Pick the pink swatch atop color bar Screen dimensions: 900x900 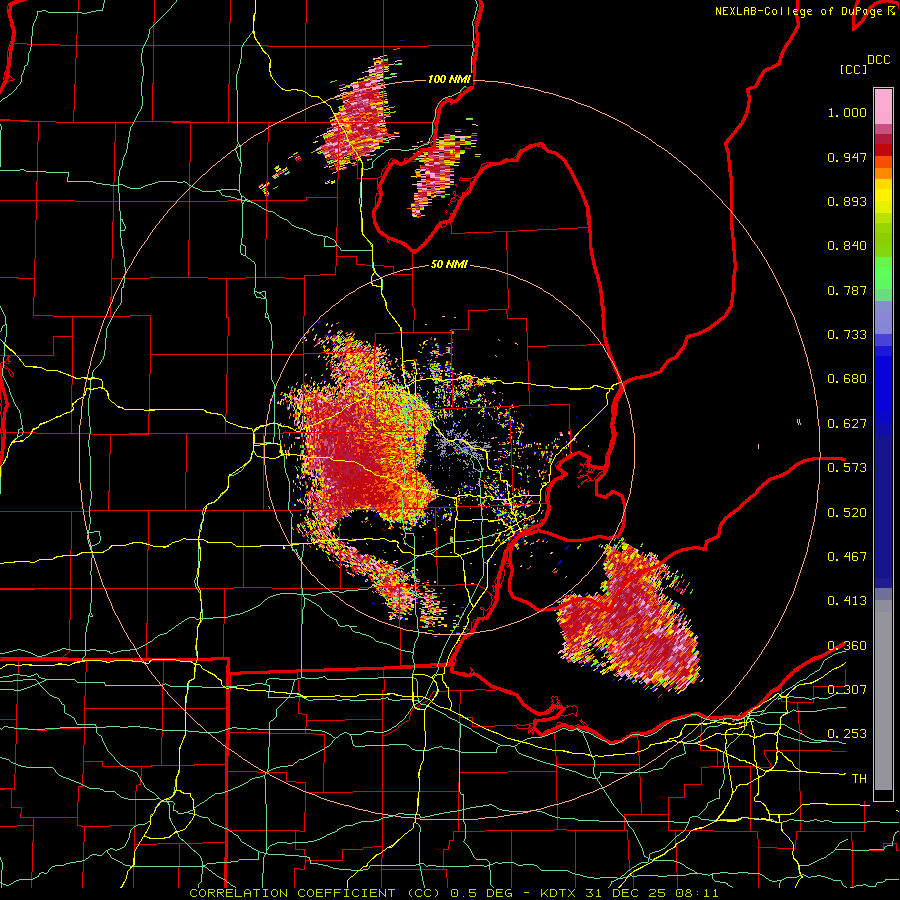point(883,106)
